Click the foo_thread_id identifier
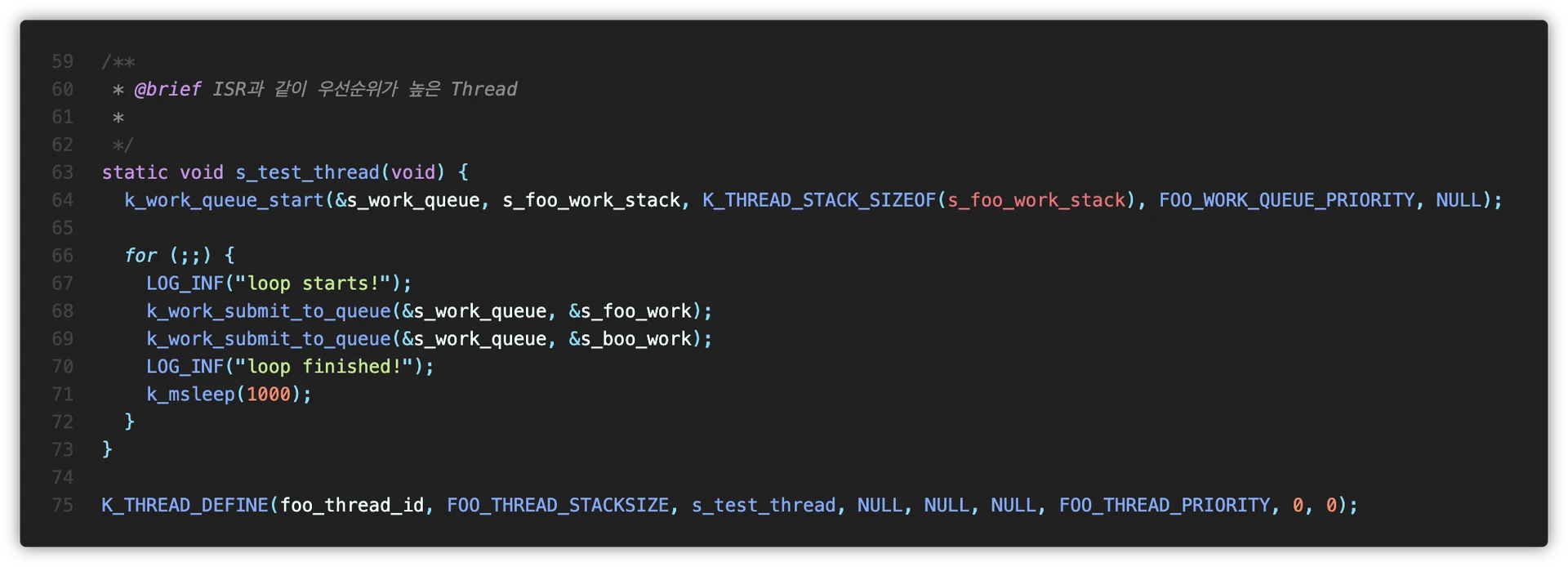Screen dimensions: 1568x567 352,506
